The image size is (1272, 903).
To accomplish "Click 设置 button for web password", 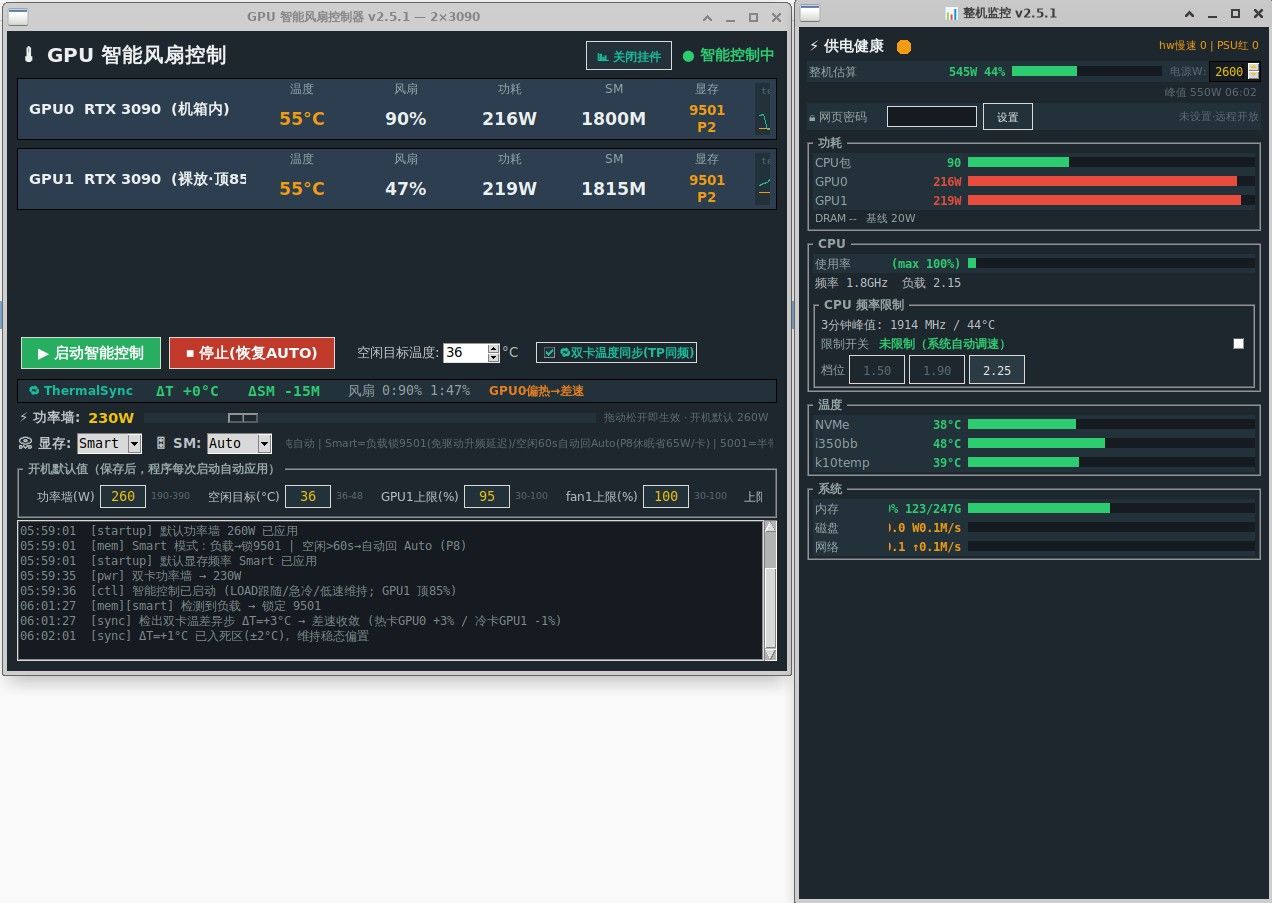I will click(x=1008, y=117).
